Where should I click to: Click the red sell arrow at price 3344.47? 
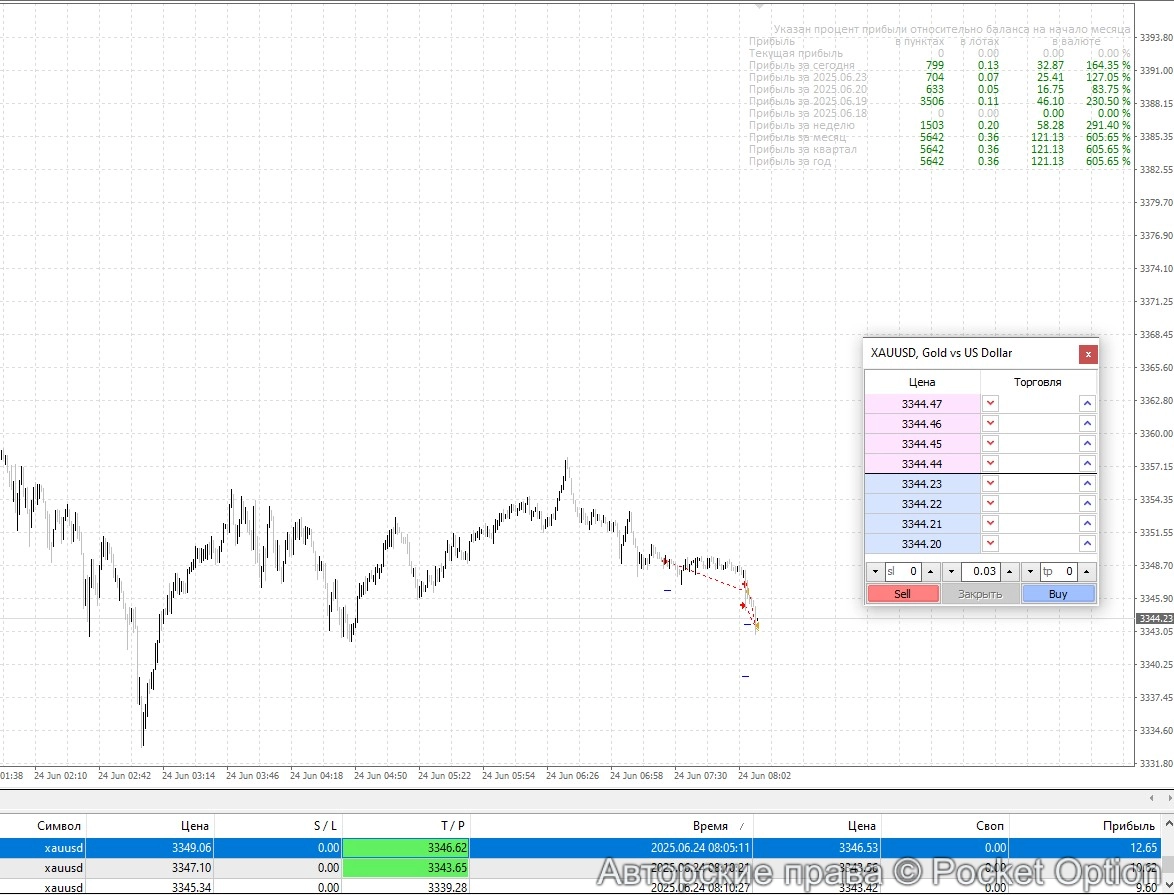click(990, 403)
